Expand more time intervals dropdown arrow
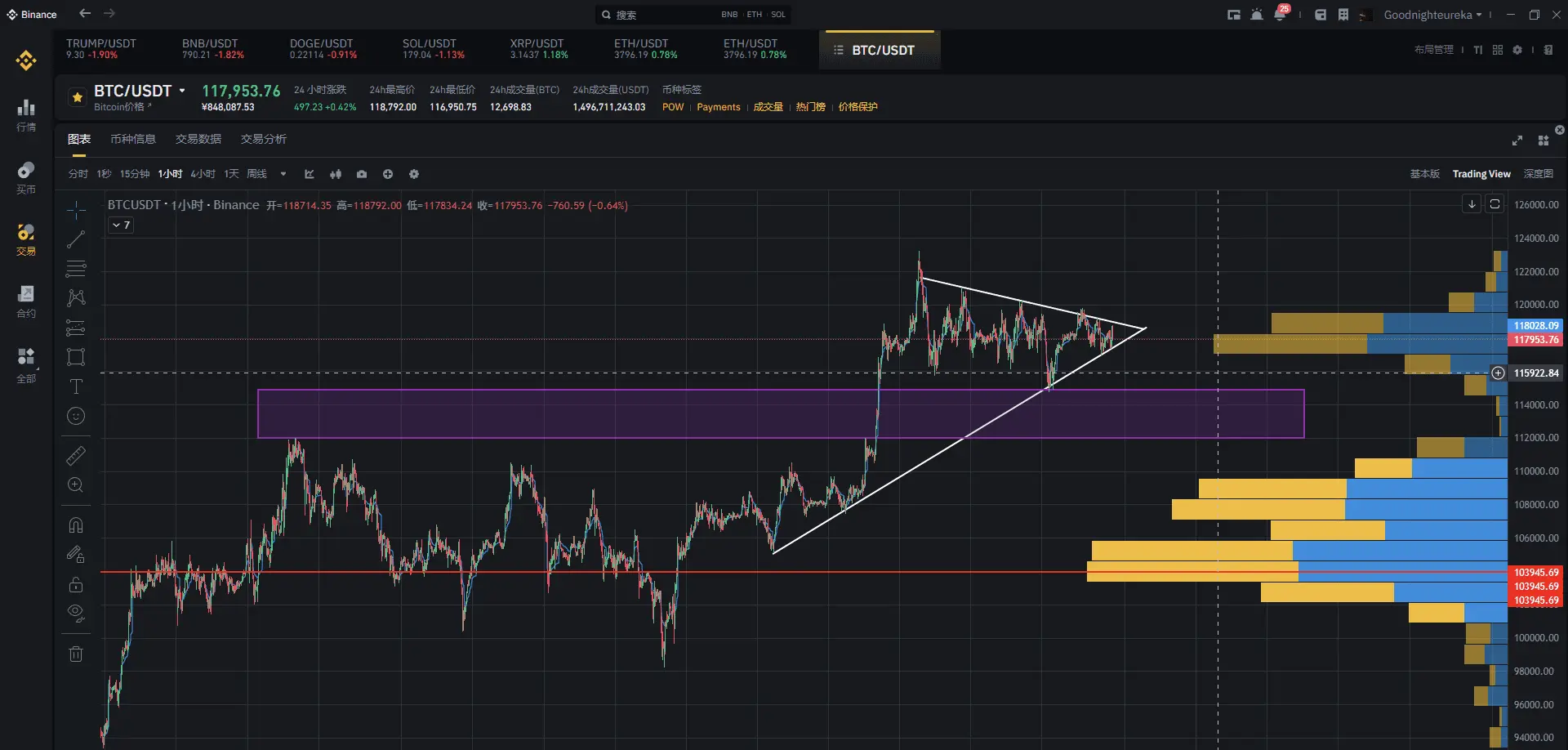This screenshot has height=750, width=1568. (283, 174)
